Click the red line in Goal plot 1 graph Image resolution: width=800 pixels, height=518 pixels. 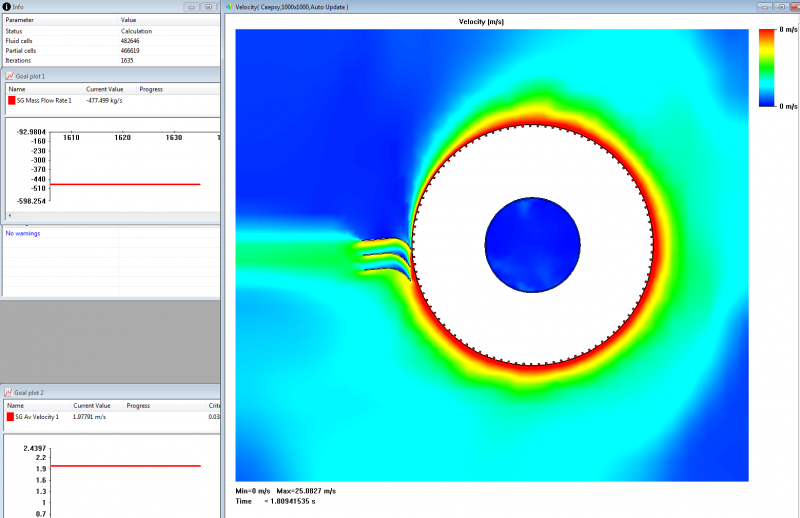(125, 184)
